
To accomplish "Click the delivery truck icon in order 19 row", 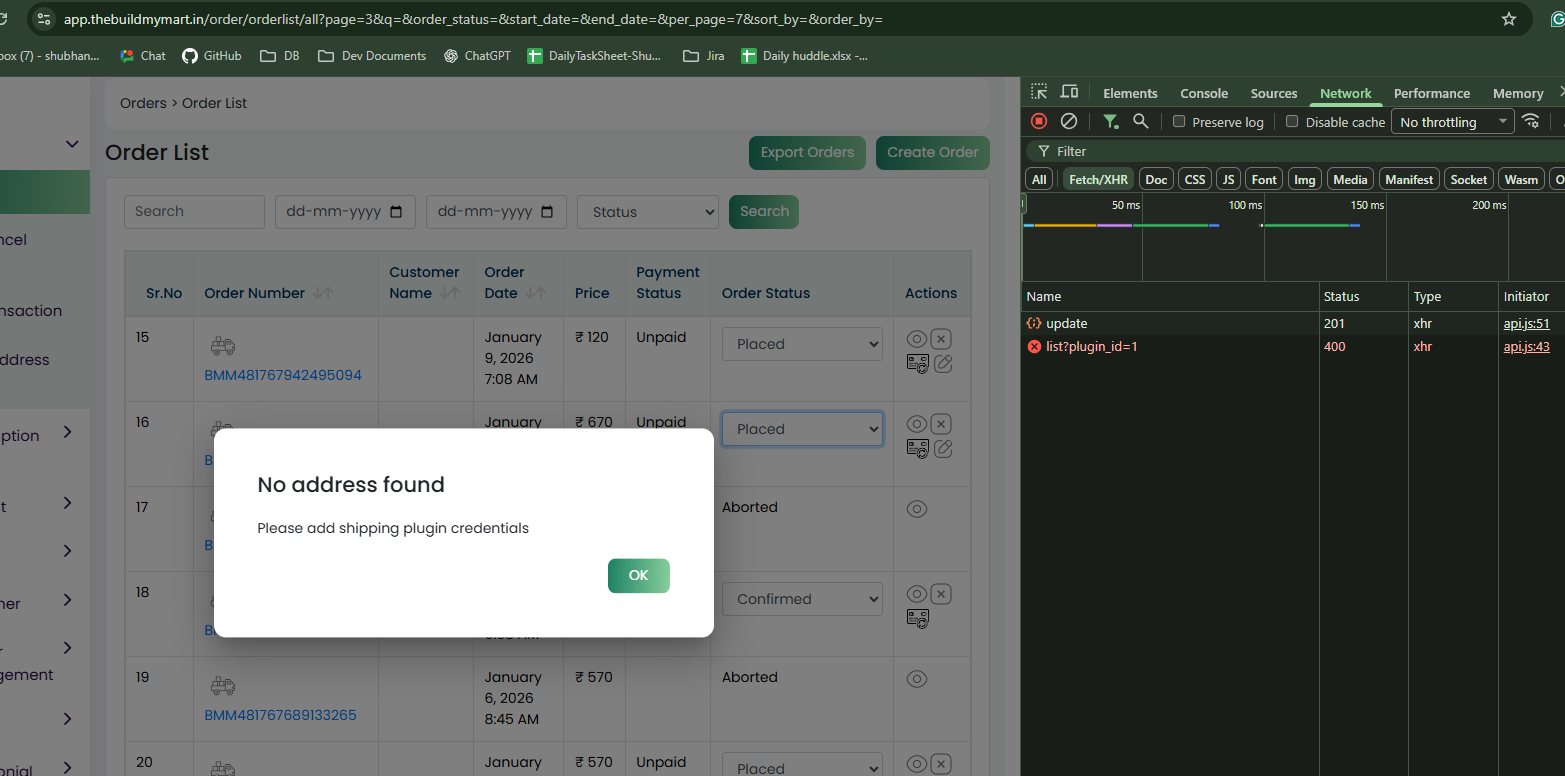I will point(223,686).
